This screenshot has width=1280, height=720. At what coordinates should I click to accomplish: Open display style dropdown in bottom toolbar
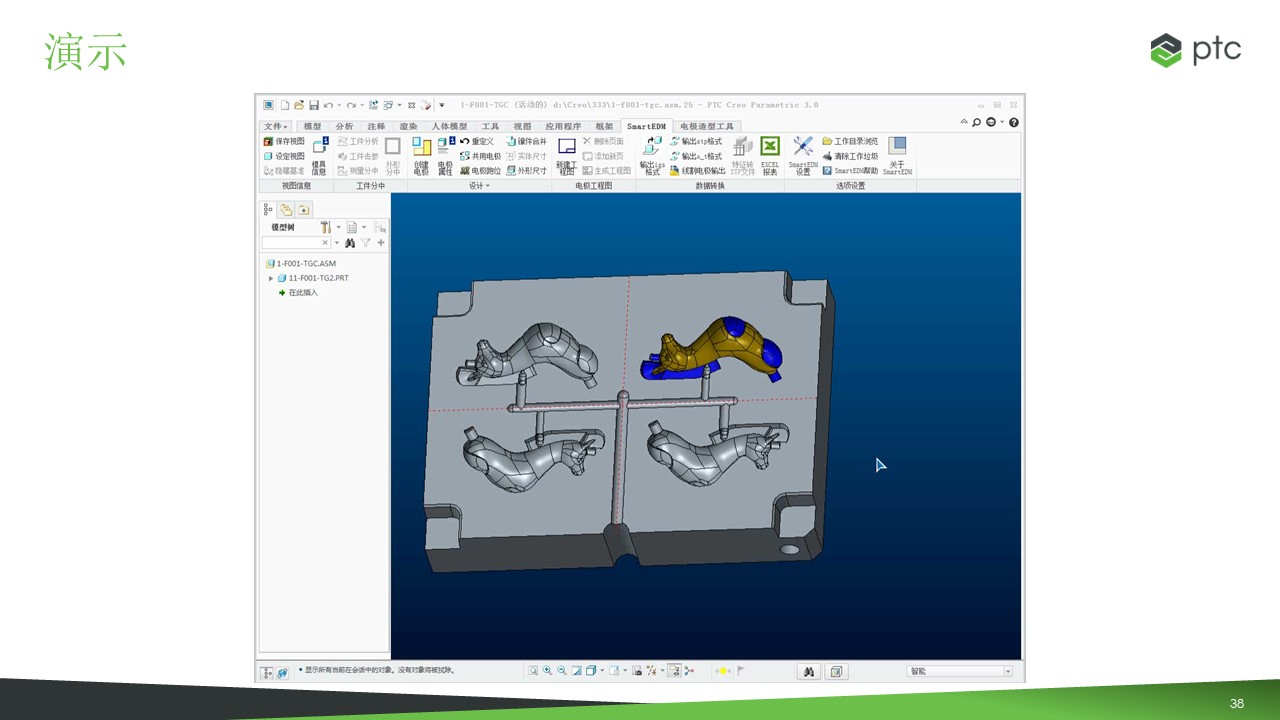[x=601, y=671]
